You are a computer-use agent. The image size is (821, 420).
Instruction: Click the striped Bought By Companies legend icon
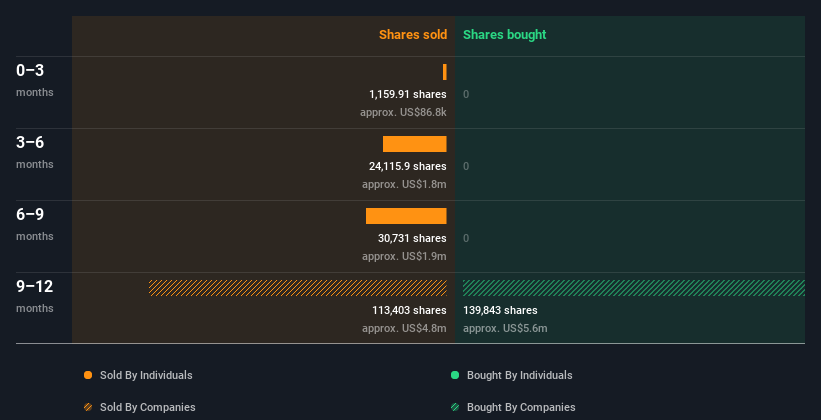click(x=455, y=407)
